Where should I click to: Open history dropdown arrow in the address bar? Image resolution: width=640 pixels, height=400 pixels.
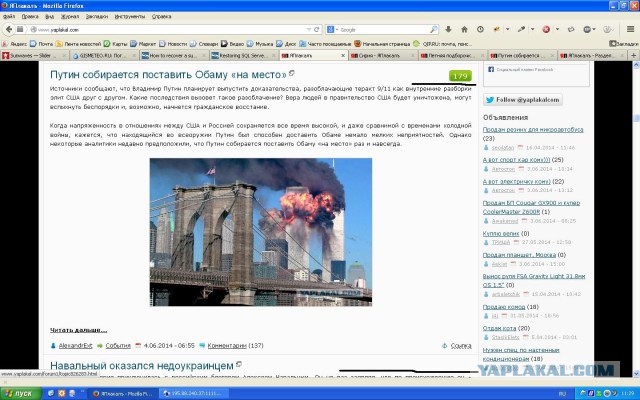(309, 29)
